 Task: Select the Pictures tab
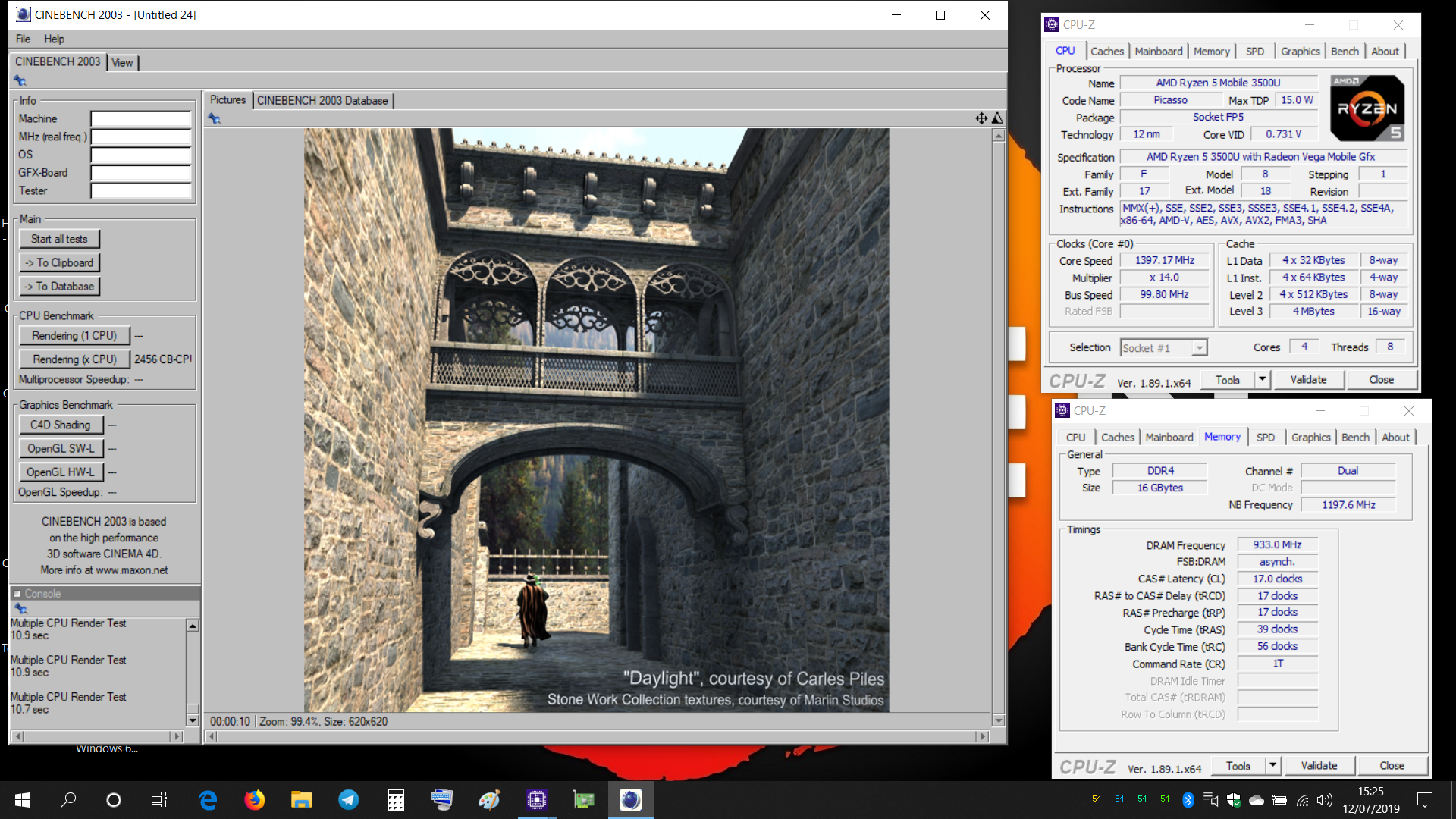coord(227,100)
